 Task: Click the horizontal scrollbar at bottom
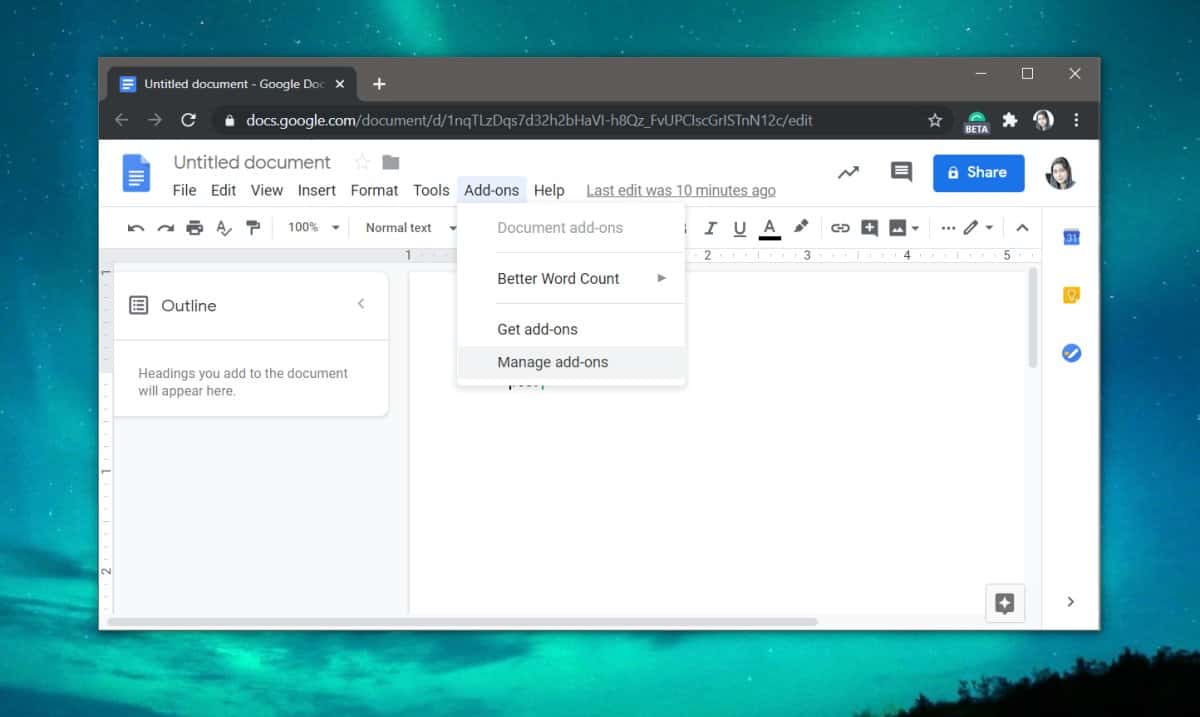462,622
